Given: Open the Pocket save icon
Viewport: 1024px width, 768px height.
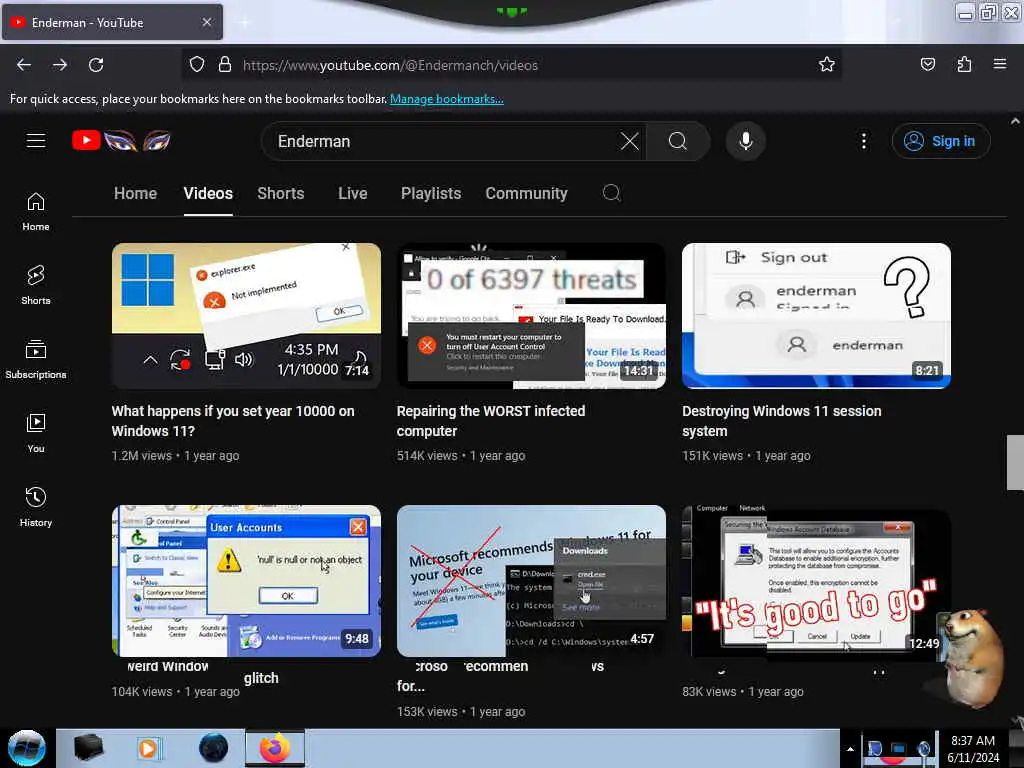Looking at the screenshot, I should click(x=927, y=64).
